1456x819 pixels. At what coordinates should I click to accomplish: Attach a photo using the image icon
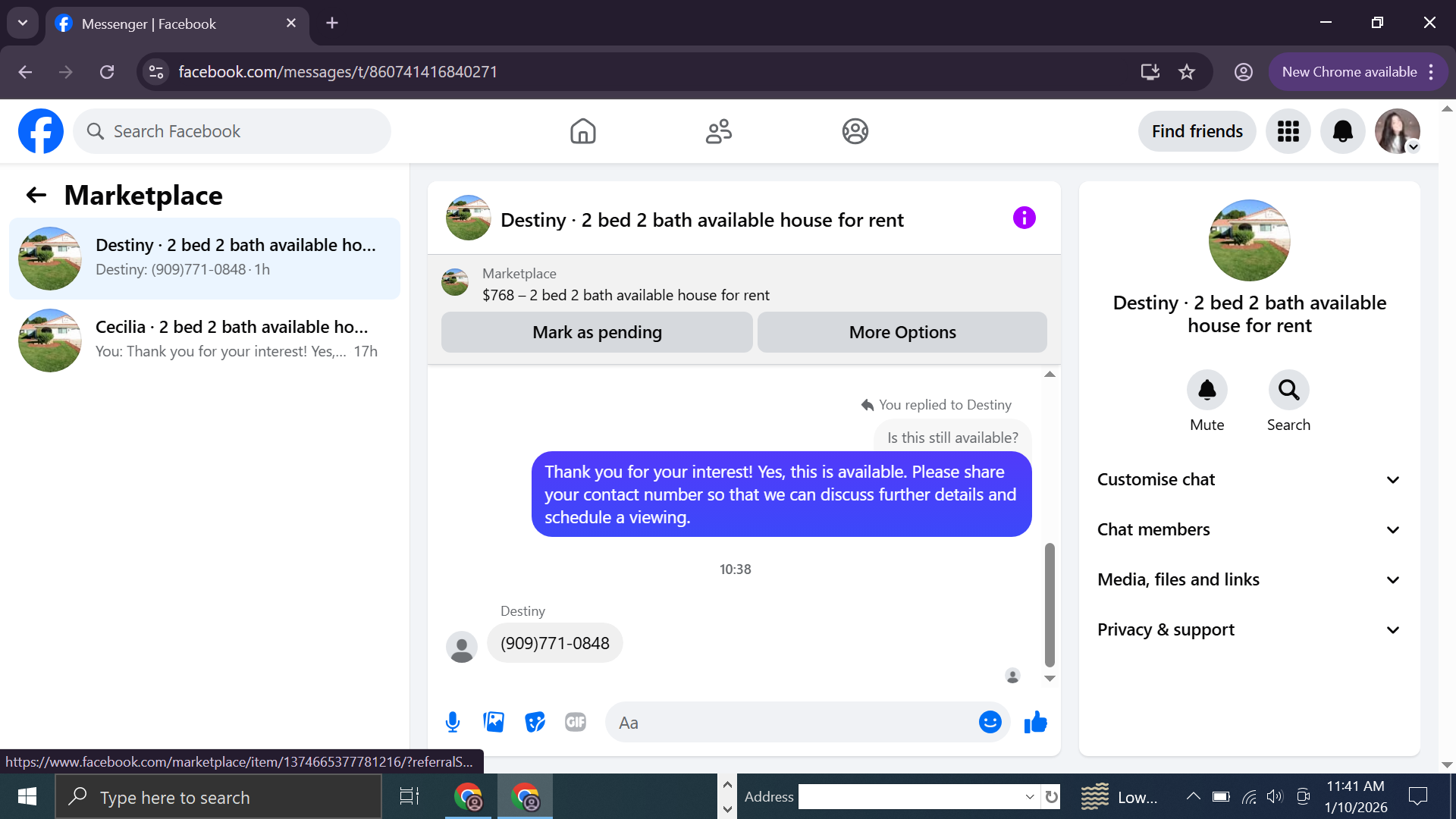click(x=494, y=722)
